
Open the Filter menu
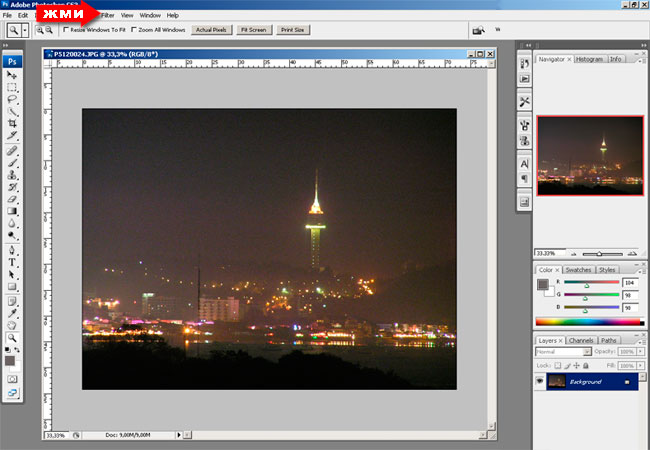(x=107, y=16)
